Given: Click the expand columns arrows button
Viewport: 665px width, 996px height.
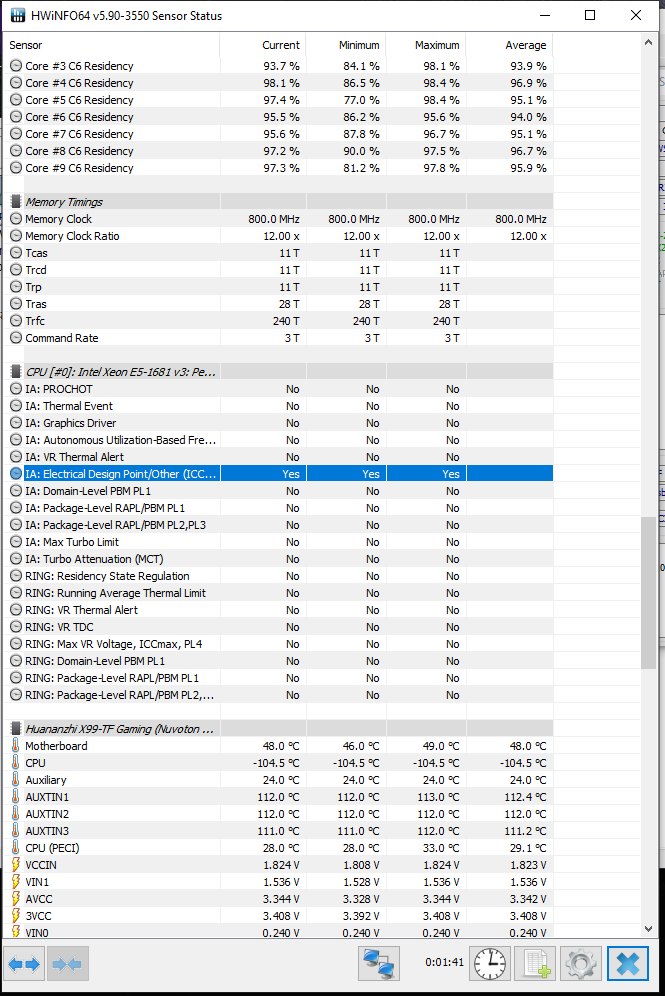Looking at the screenshot, I should 24,964.
